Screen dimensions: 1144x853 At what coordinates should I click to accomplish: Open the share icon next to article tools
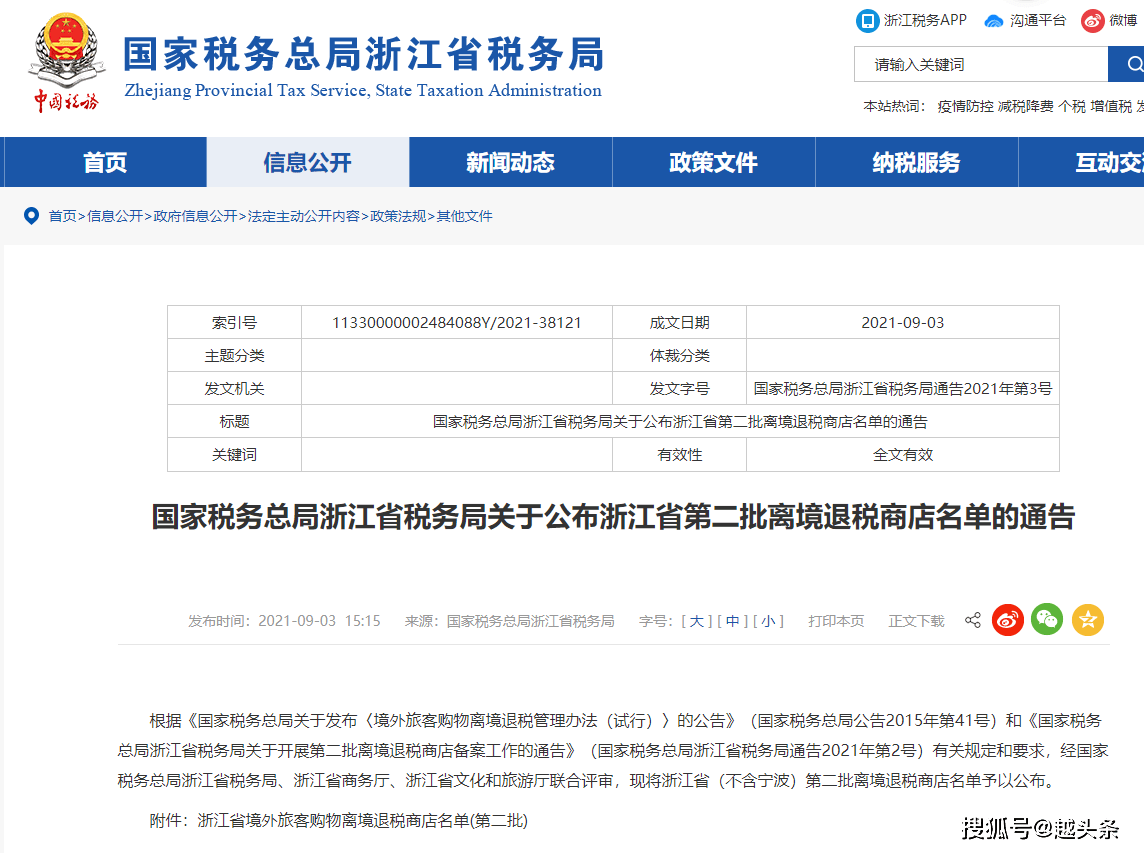coord(972,619)
